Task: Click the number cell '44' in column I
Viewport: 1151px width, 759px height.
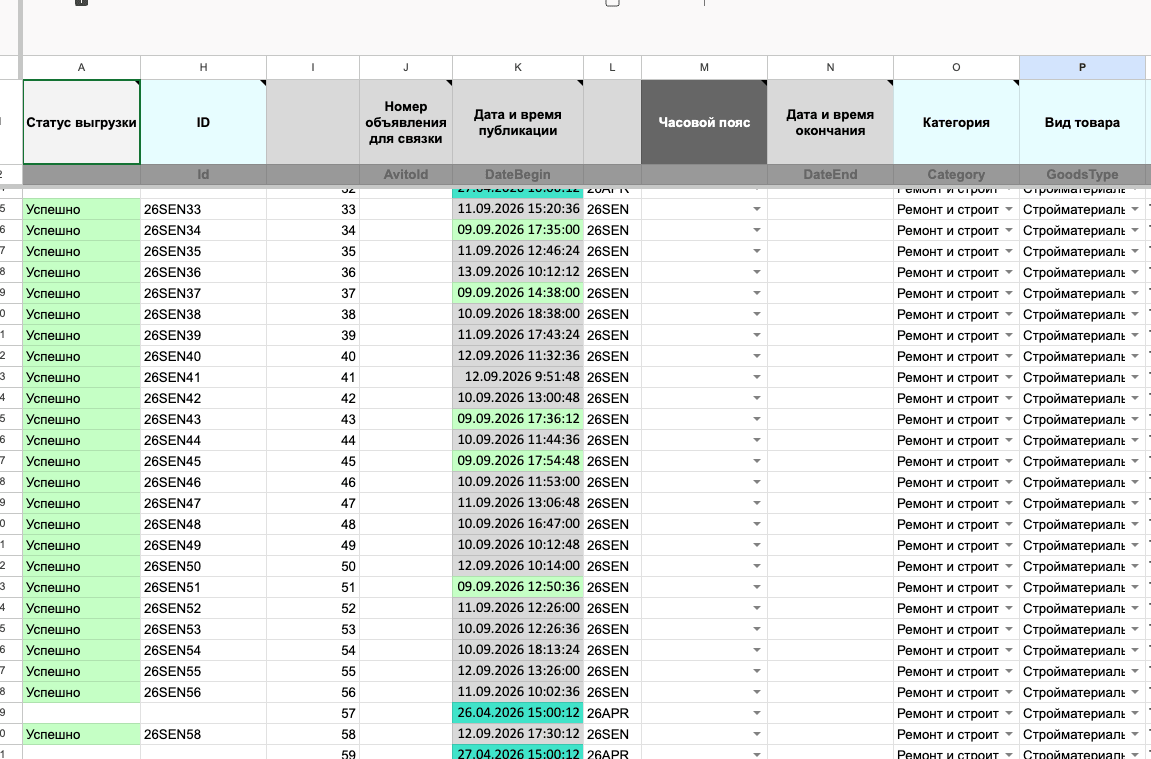Action: pos(313,440)
